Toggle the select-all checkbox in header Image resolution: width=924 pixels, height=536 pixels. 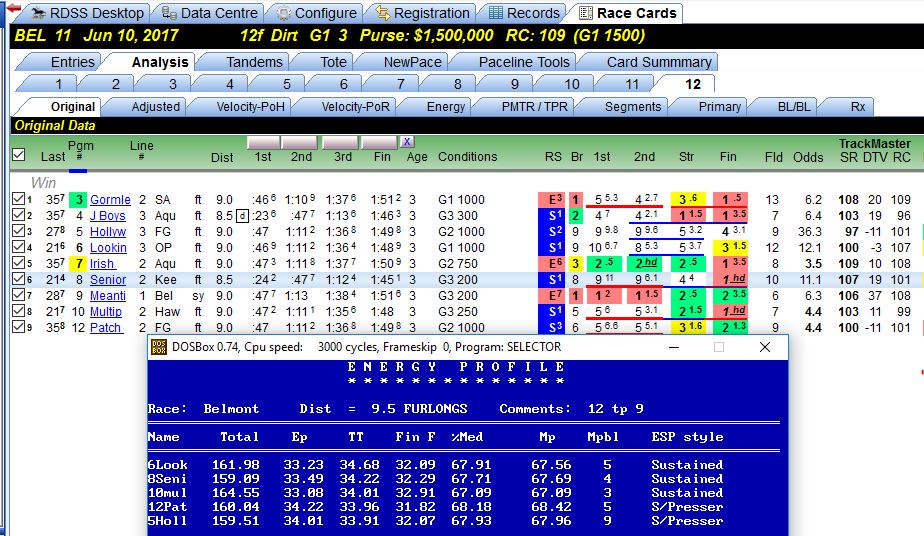pyautogui.click(x=19, y=155)
